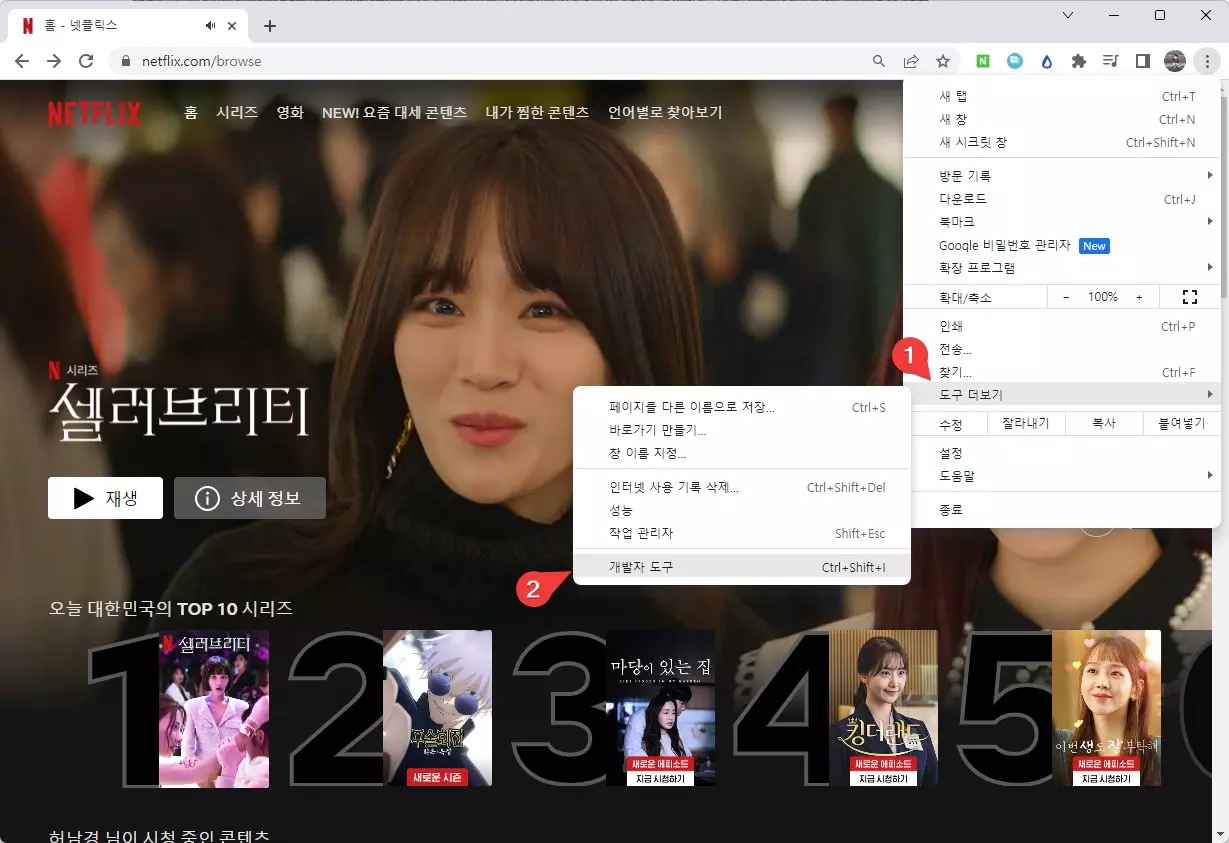Bookmark this tab with the star icon
The image size is (1229, 843).
click(x=943, y=61)
